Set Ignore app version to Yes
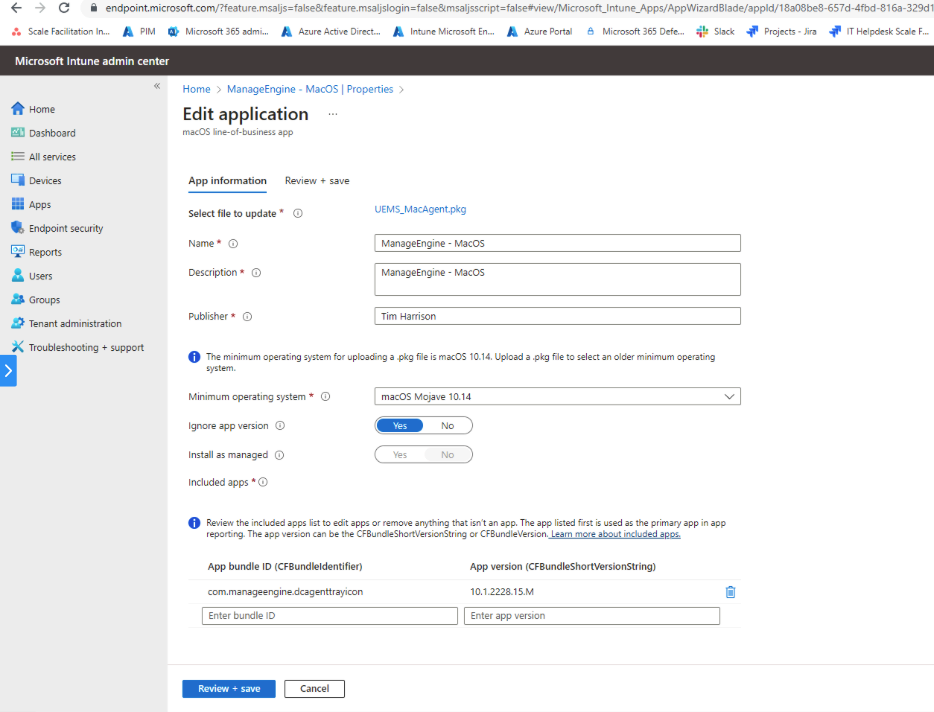This screenshot has height=712, width=934. [400, 425]
